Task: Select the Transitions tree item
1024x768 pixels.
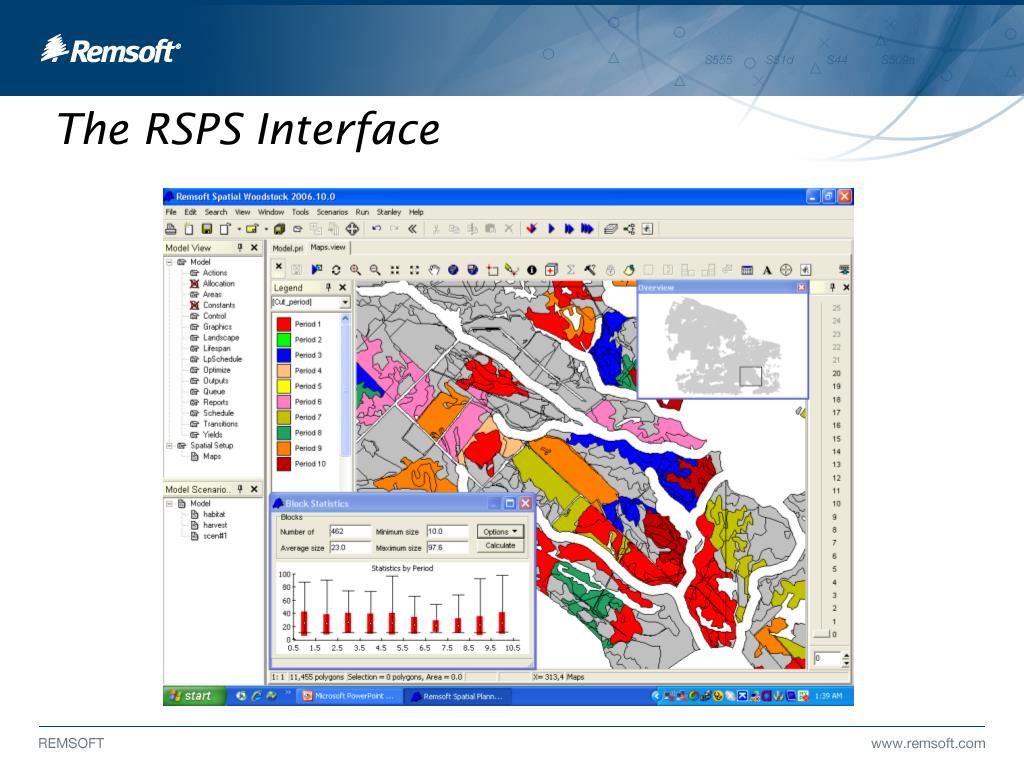Action: (x=220, y=424)
